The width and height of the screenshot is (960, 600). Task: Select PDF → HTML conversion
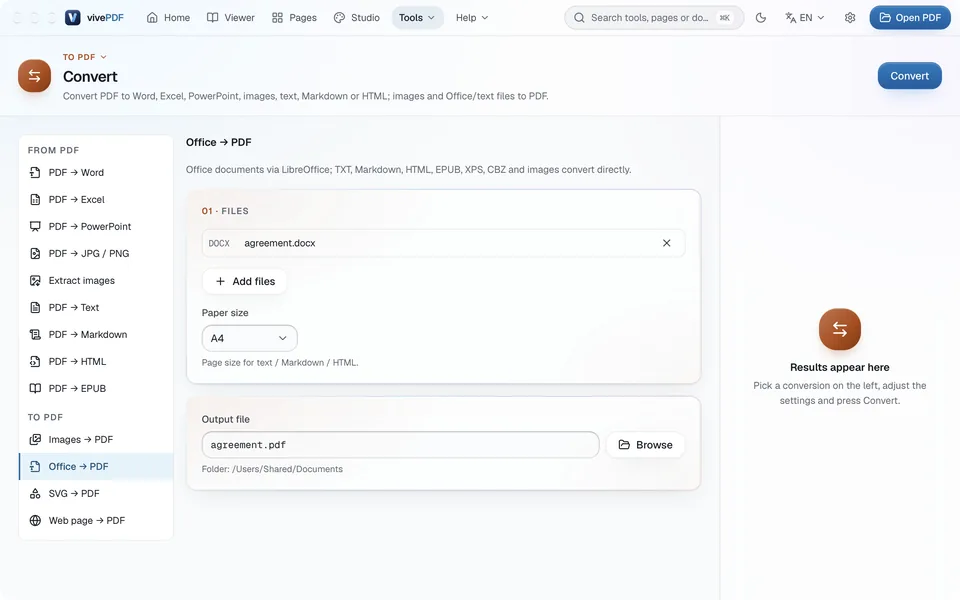(x=96, y=361)
